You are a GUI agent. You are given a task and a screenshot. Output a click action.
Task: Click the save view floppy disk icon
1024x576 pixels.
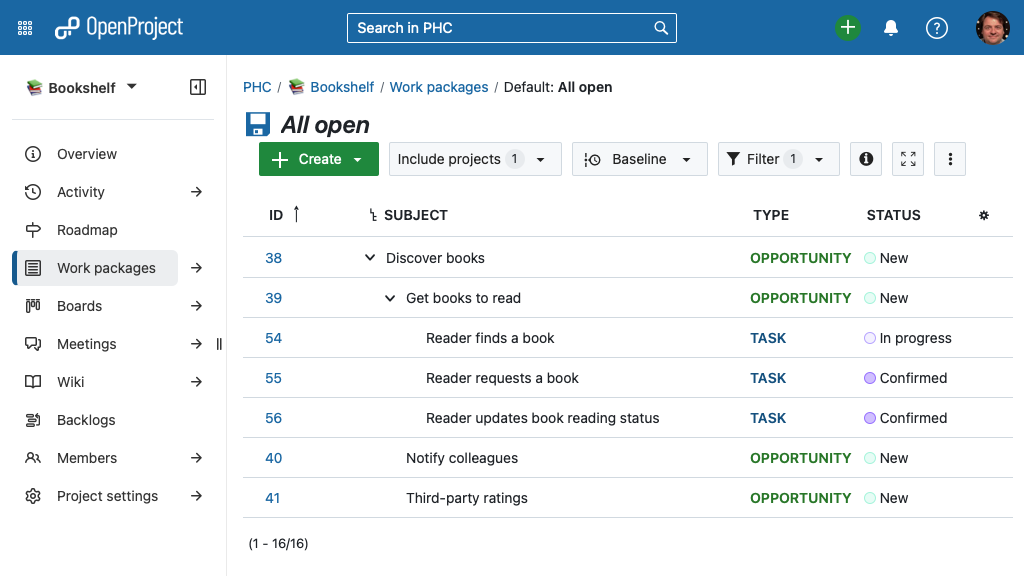pos(257,124)
